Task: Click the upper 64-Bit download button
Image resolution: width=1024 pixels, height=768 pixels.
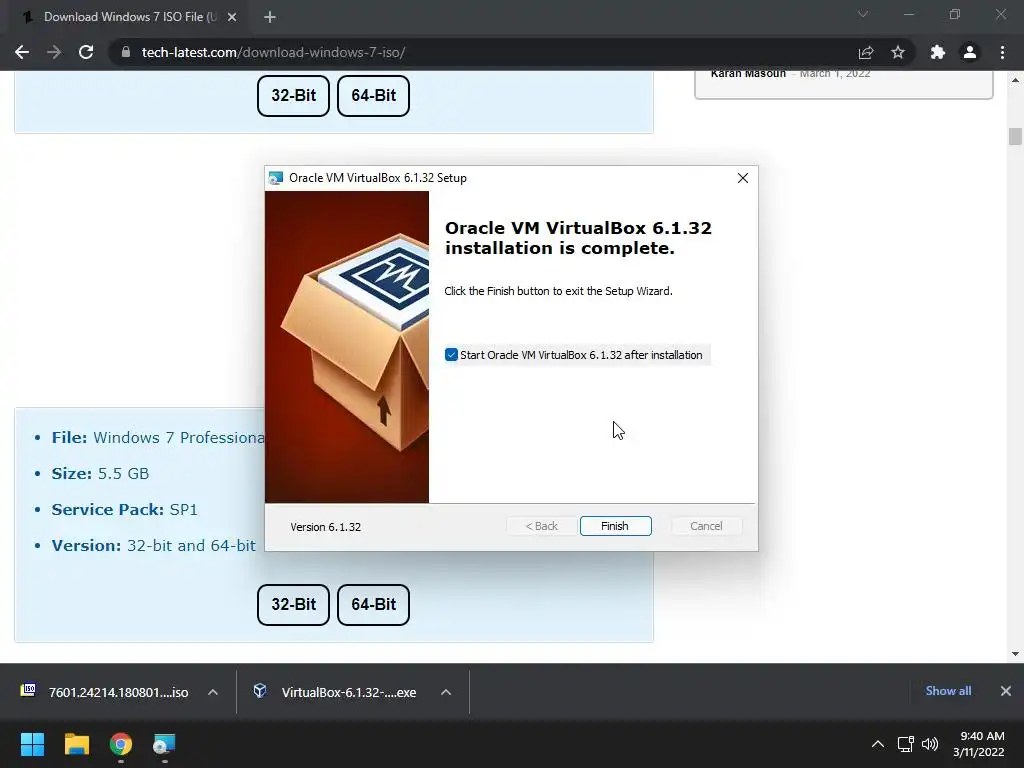Action: (x=374, y=95)
